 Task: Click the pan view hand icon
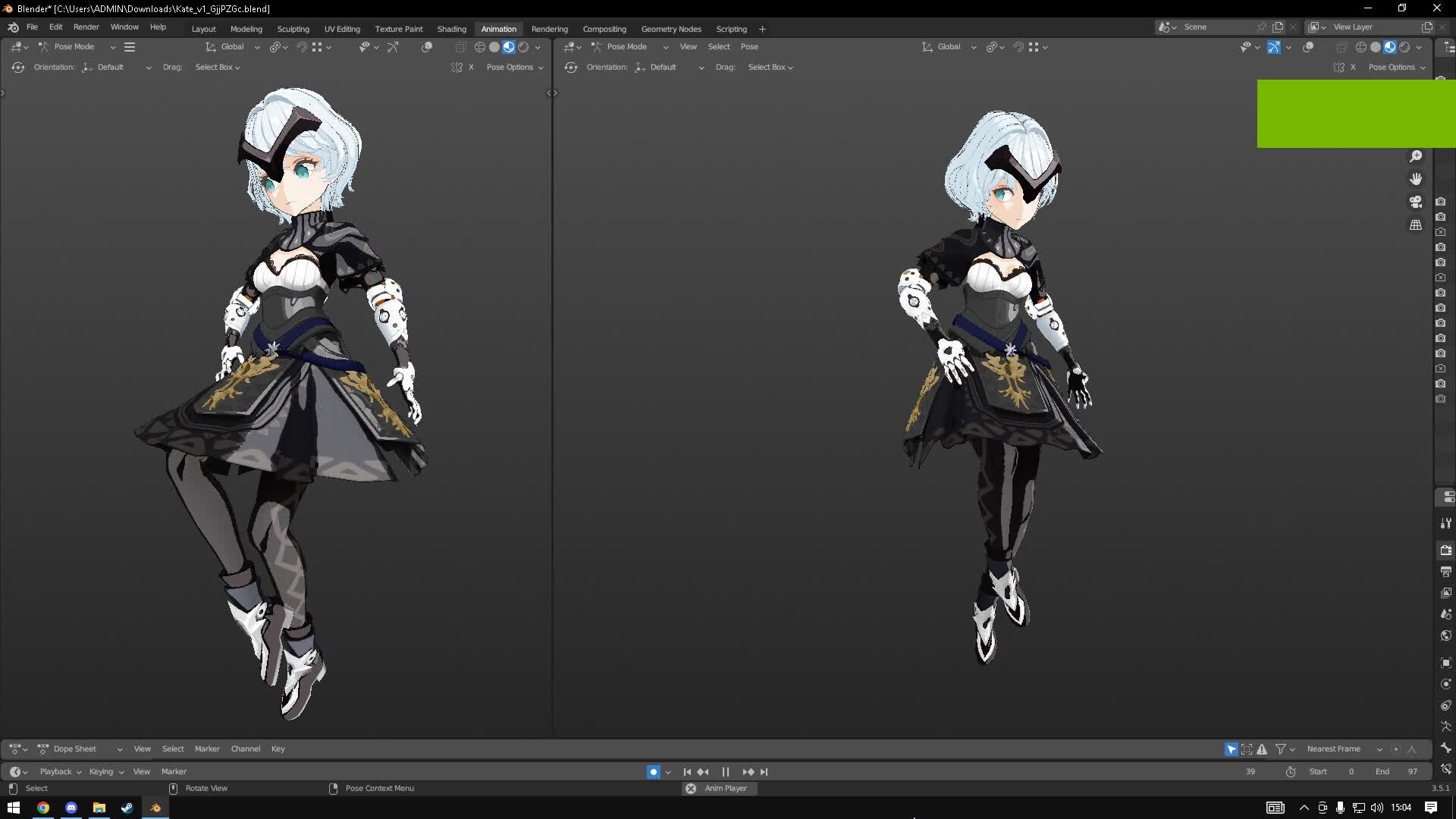[1416, 179]
